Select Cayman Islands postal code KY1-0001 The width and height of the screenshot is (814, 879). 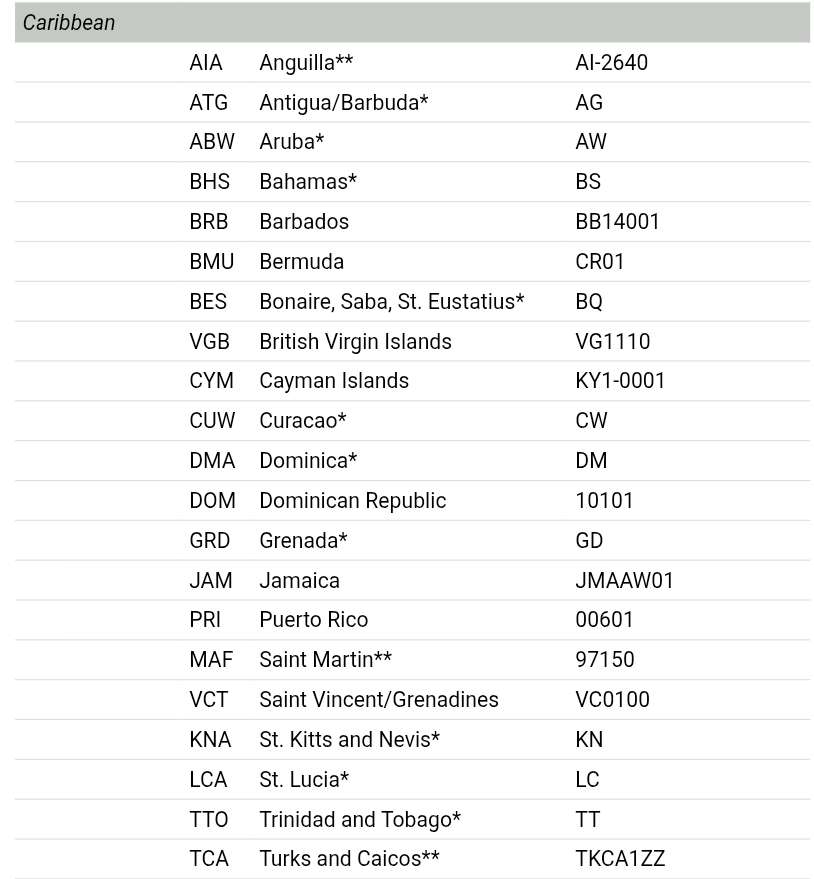(620, 381)
